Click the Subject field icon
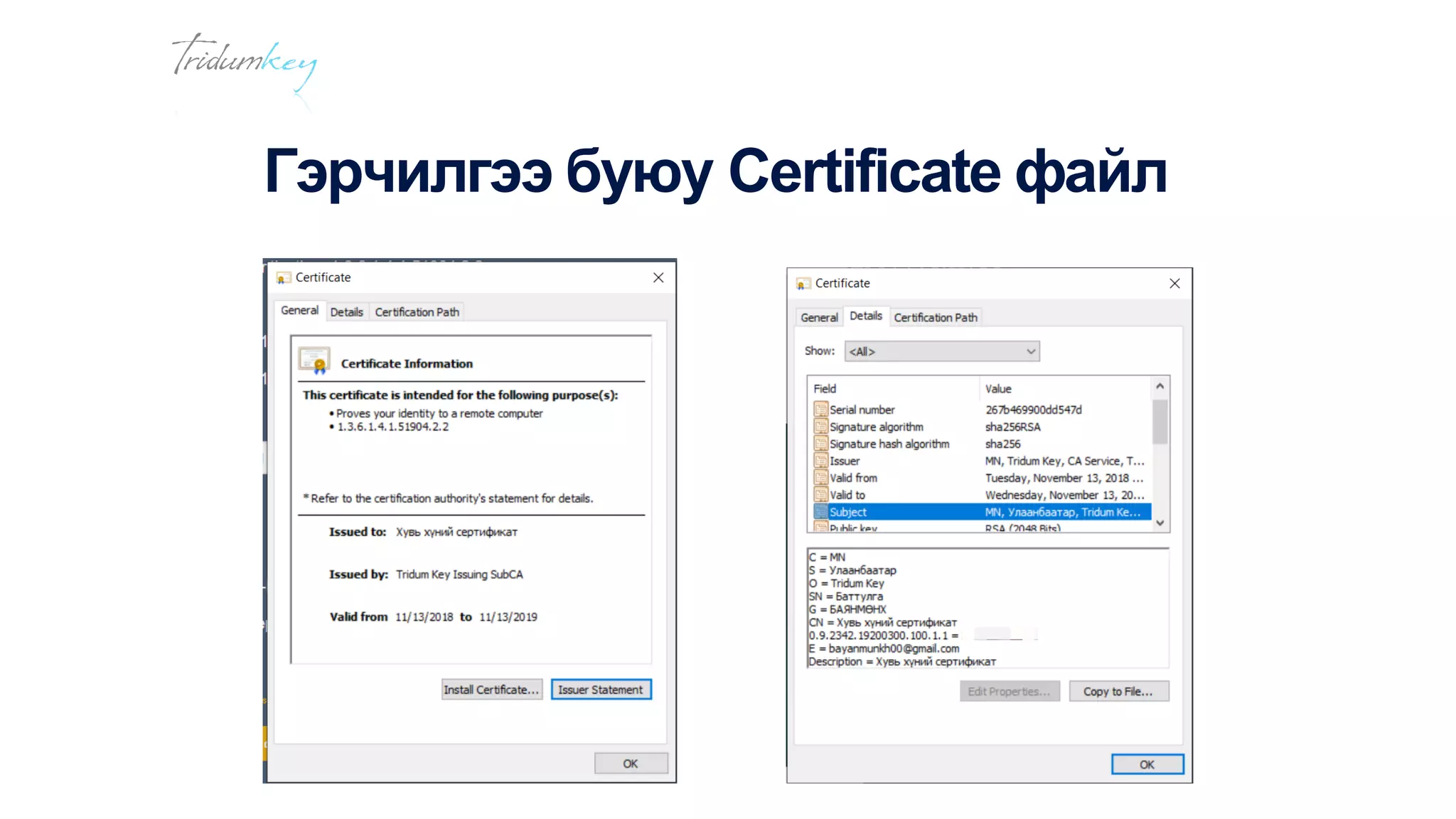 pyautogui.click(x=820, y=512)
